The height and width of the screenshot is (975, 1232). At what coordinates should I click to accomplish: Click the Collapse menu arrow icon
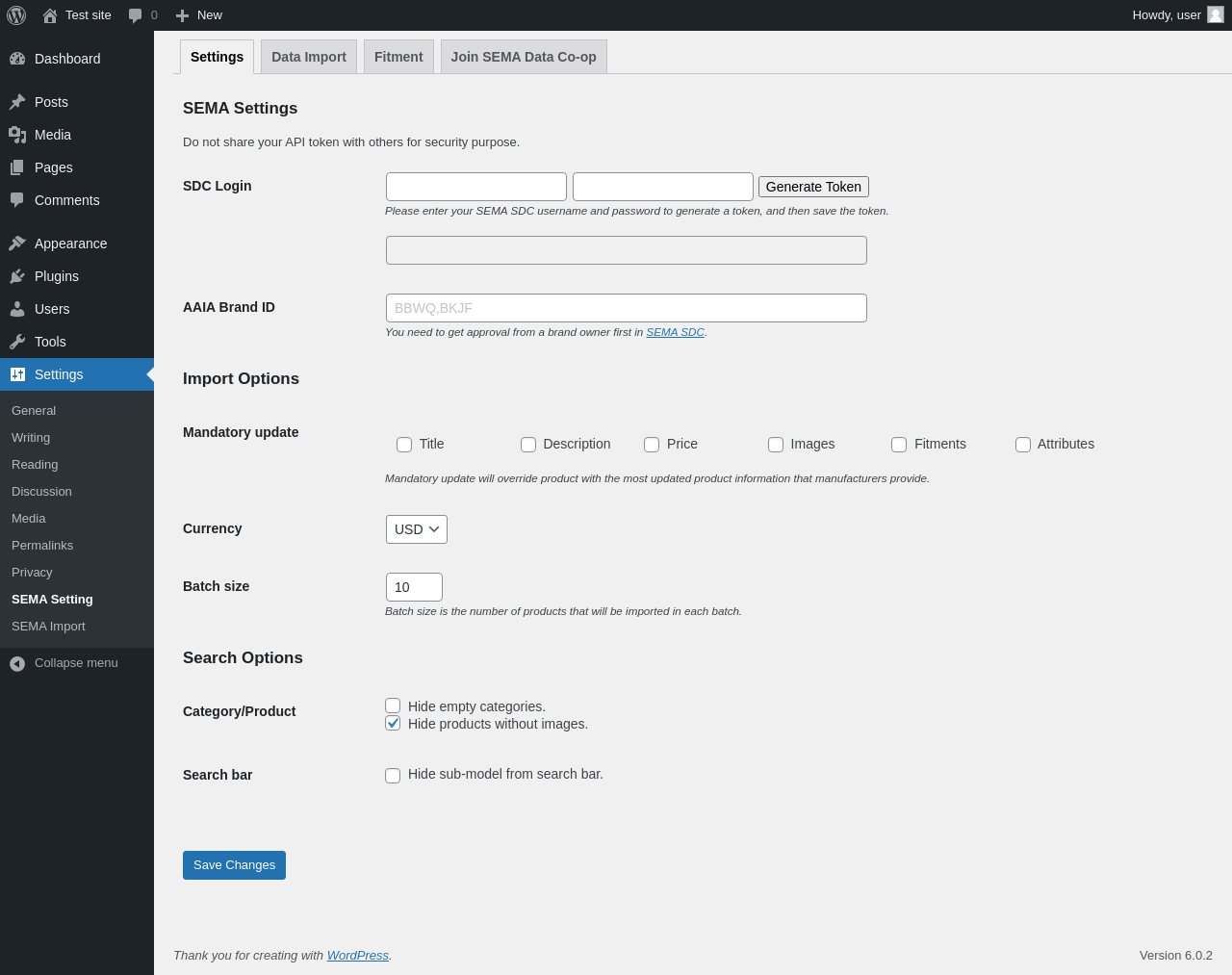[x=17, y=663]
